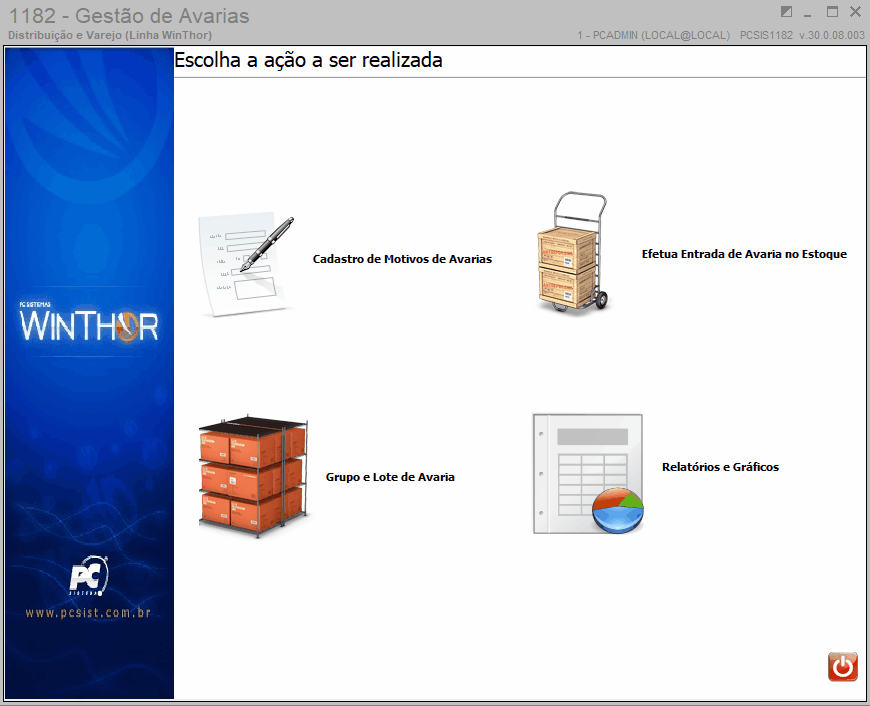The image size is (870, 706).
Task: Close the Gestão de Avarias window
Action: coord(855,12)
